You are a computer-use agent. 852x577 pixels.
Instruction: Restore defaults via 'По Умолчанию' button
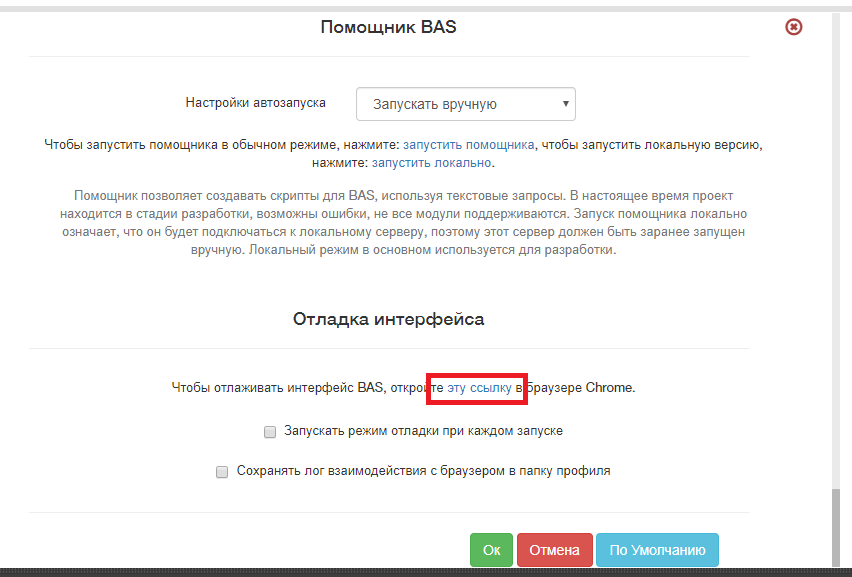[x=657, y=549]
